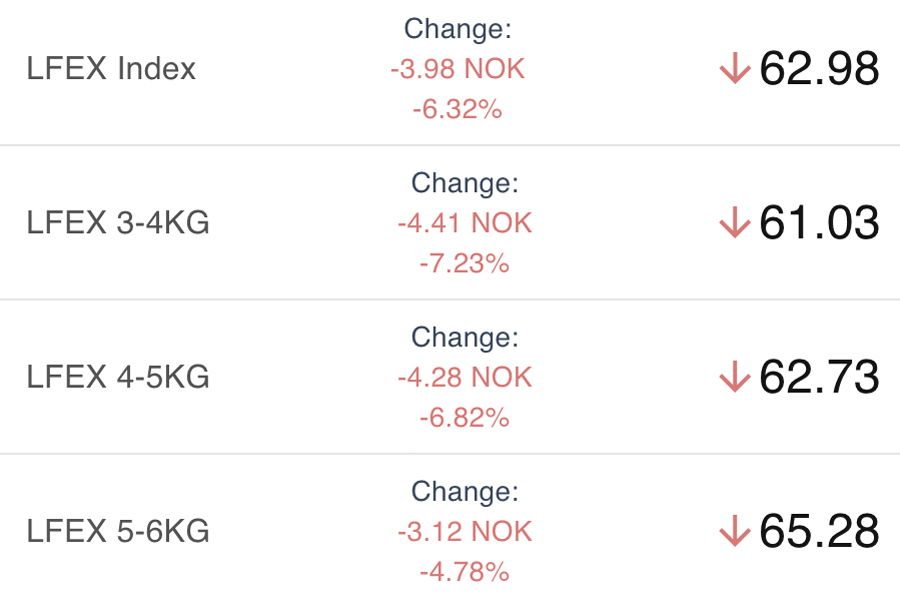Select the -4.41 NOK change amount
Viewport: 900px width, 600px height.
pos(465,223)
